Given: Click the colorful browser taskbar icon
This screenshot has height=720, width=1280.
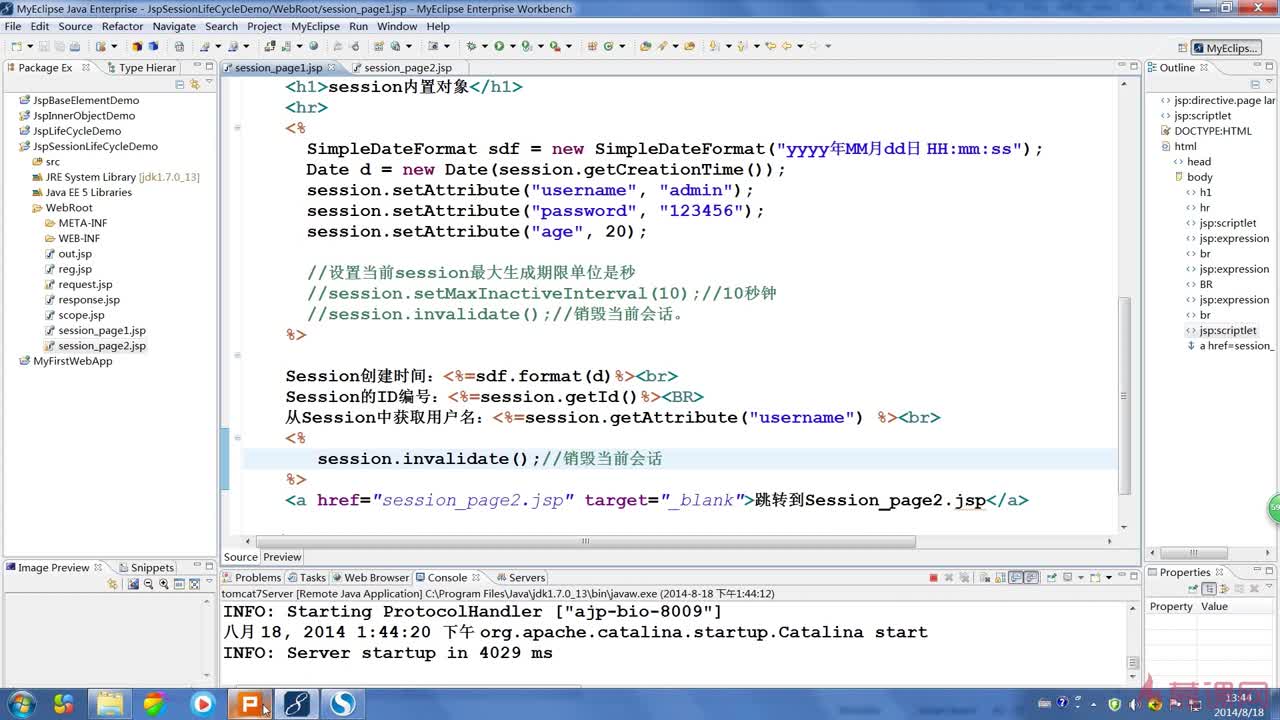Looking at the screenshot, I should coord(155,704).
